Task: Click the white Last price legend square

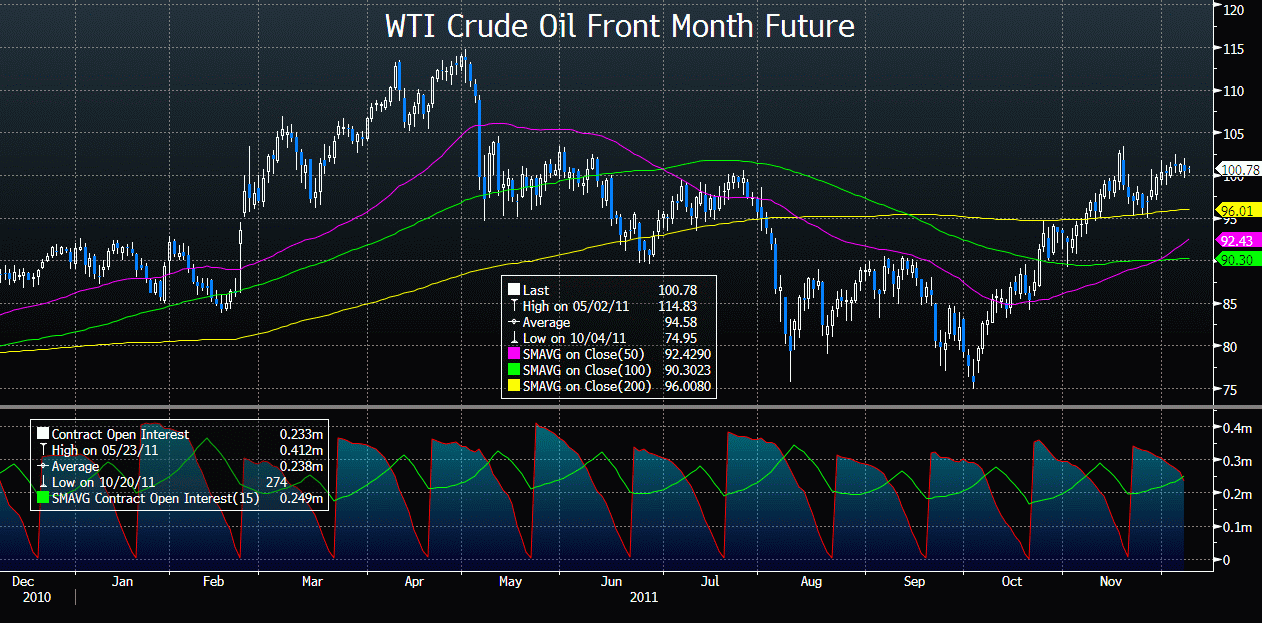Action: [x=515, y=290]
